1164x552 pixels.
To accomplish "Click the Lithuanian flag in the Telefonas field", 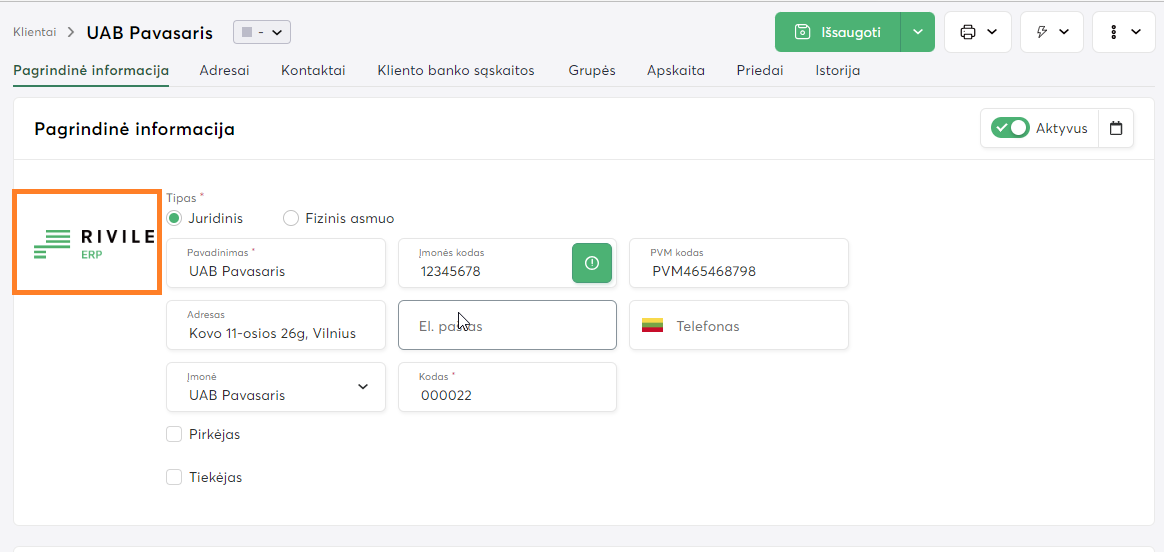I will (x=653, y=326).
